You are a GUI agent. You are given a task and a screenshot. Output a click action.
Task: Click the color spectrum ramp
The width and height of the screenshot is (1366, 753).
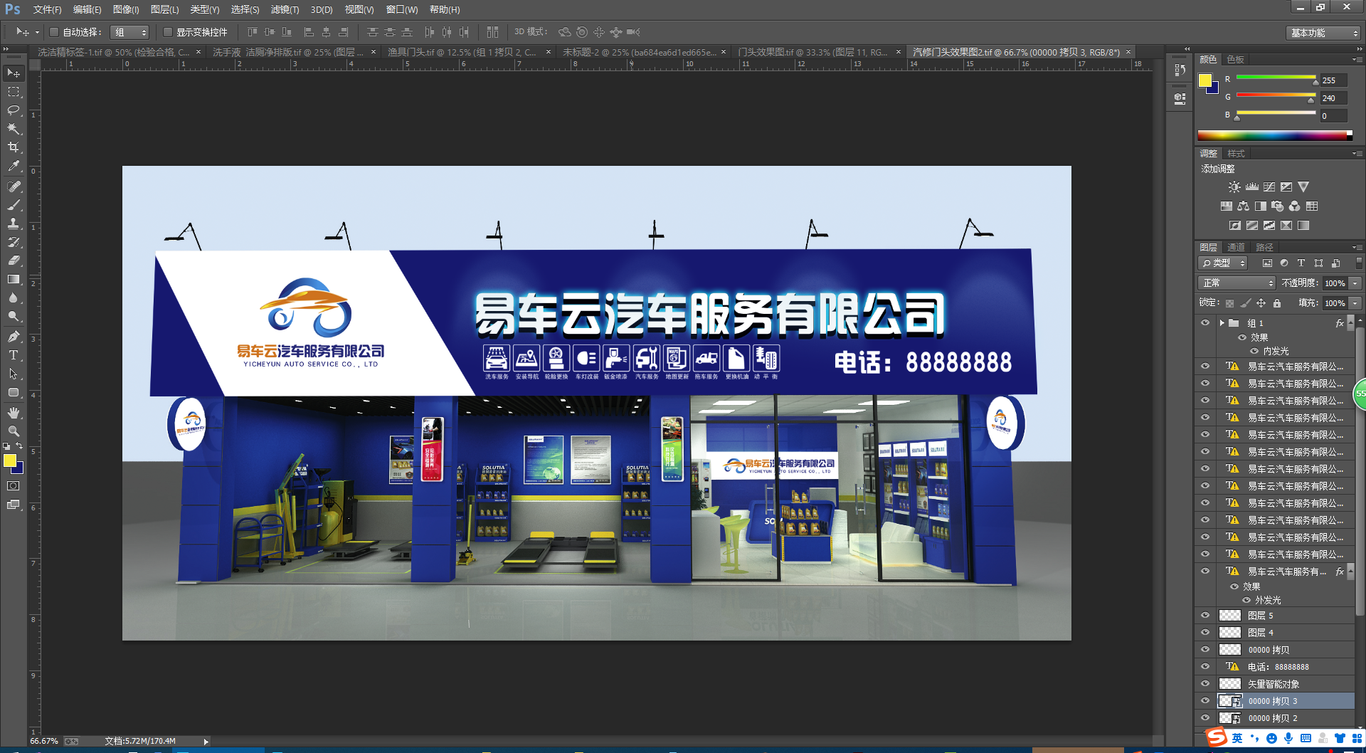click(1274, 136)
